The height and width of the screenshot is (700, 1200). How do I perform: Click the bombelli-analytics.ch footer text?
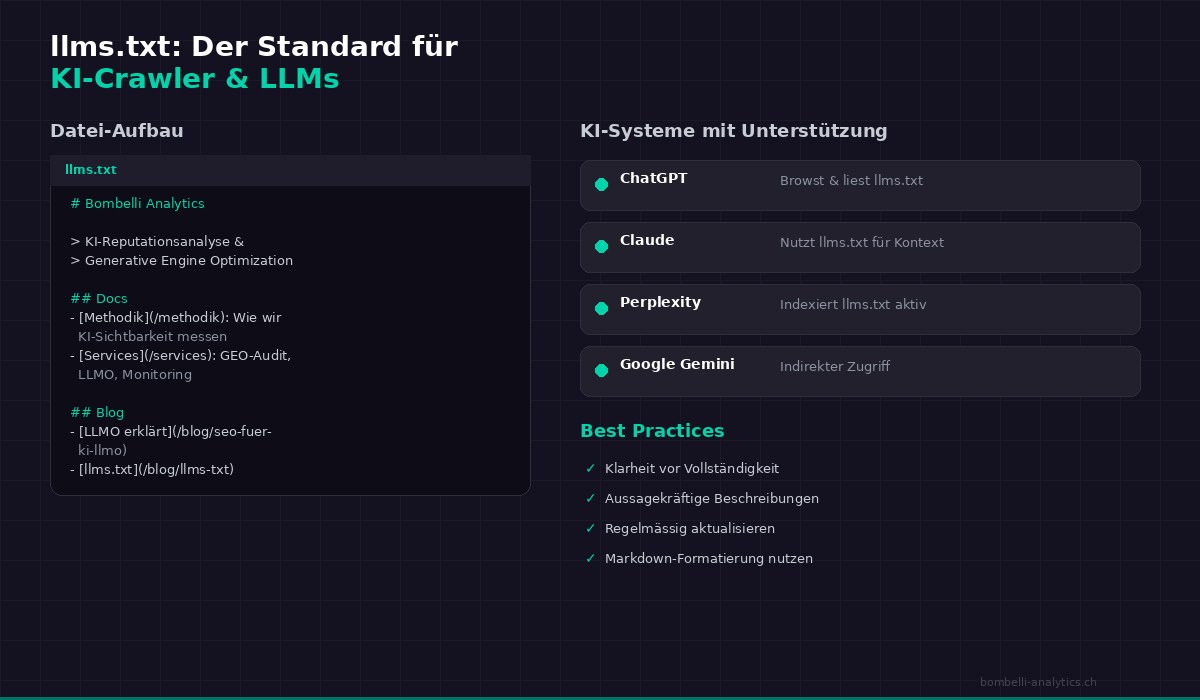(x=1038, y=682)
